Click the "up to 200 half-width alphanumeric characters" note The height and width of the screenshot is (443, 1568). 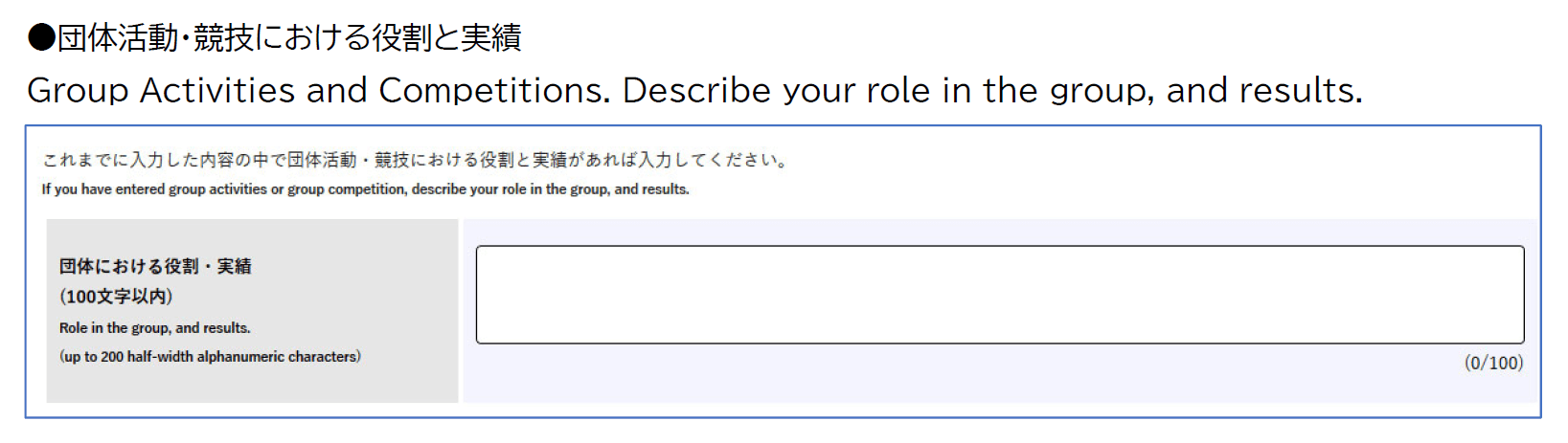(x=210, y=357)
